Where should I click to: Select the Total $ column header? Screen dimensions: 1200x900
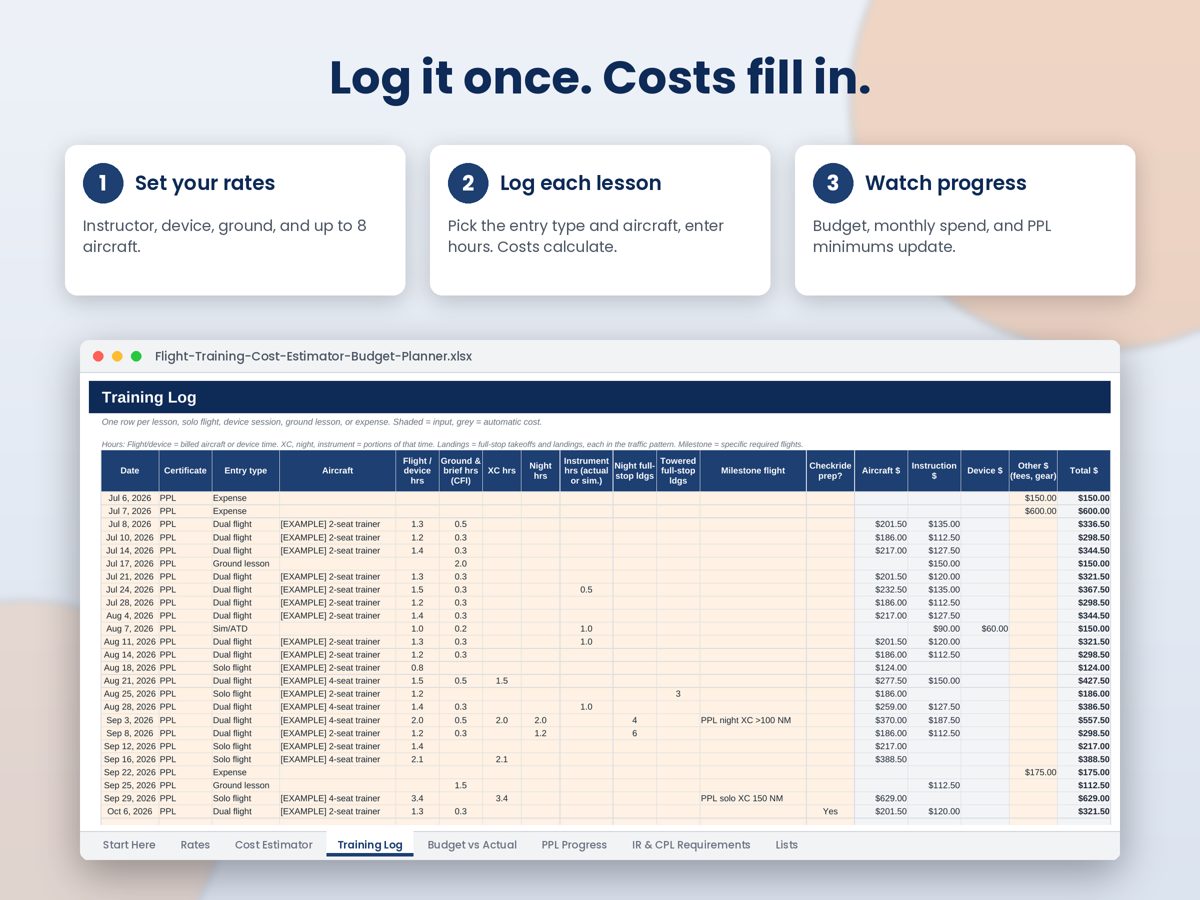[1084, 471]
